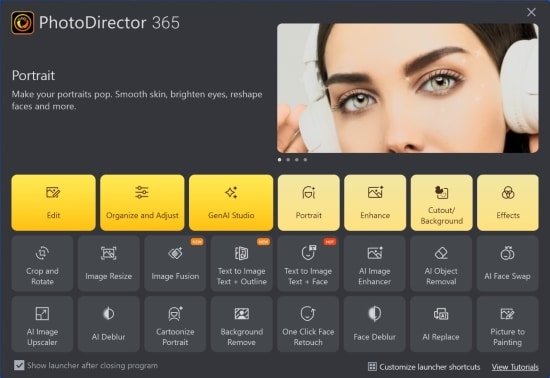Click the portrait preview image
Image resolution: width=550 pixels, height=378 pixels.
(x=408, y=88)
